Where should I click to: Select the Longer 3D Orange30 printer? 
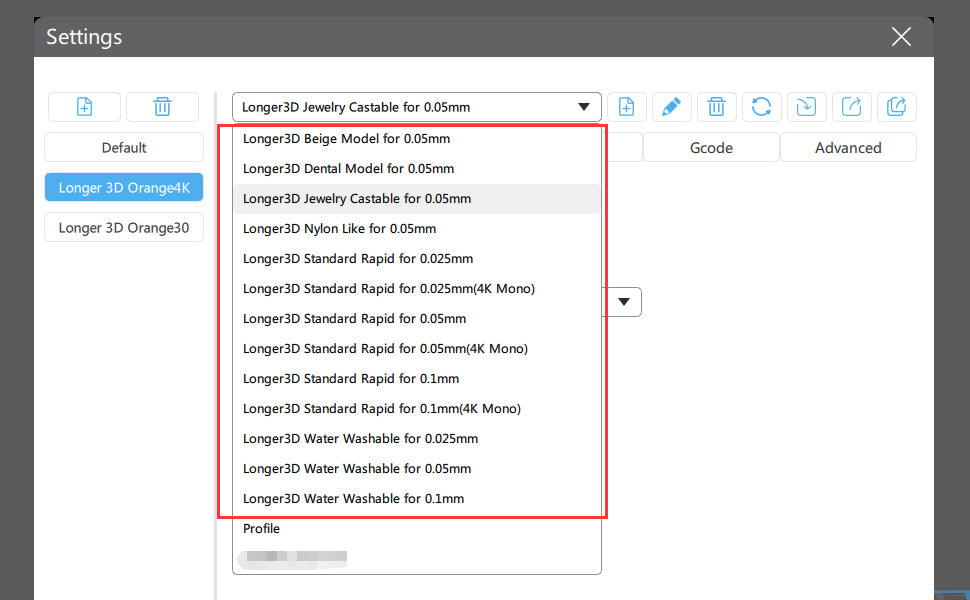(x=124, y=228)
